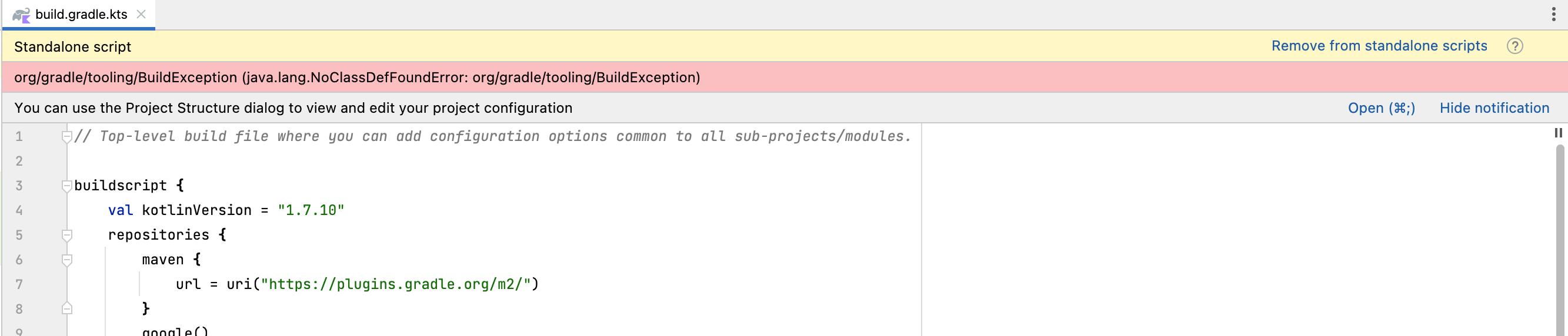
Task: Open the Project Structure dialog link
Action: (x=1380, y=108)
